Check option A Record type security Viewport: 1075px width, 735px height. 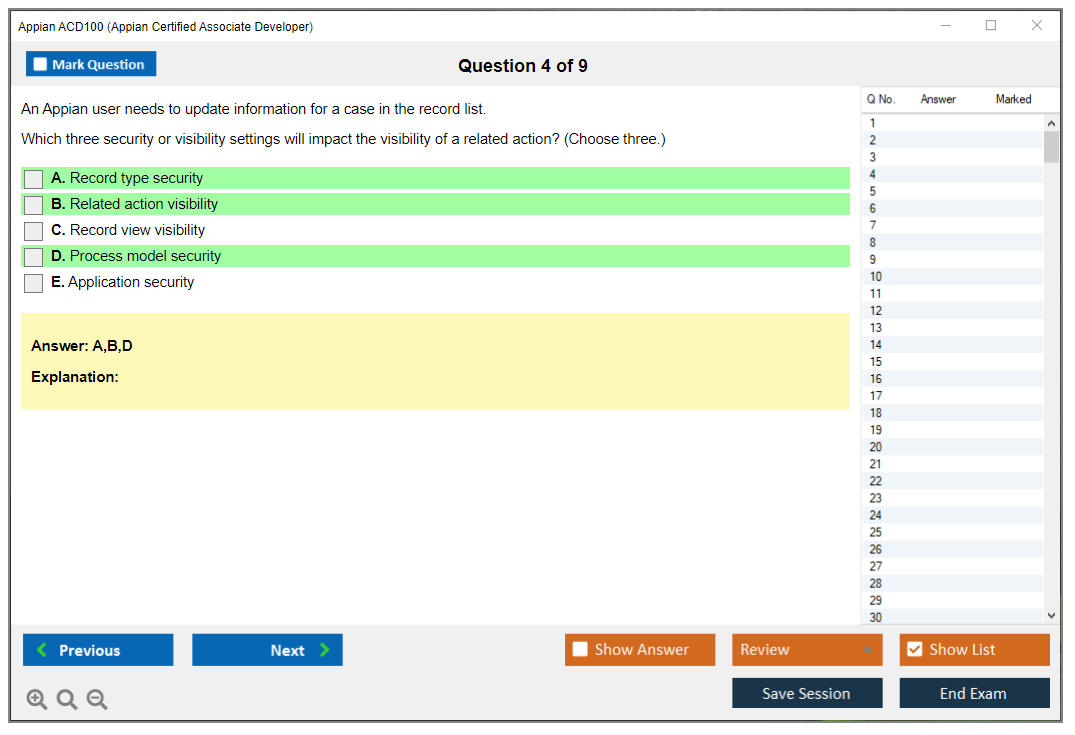(34, 179)
